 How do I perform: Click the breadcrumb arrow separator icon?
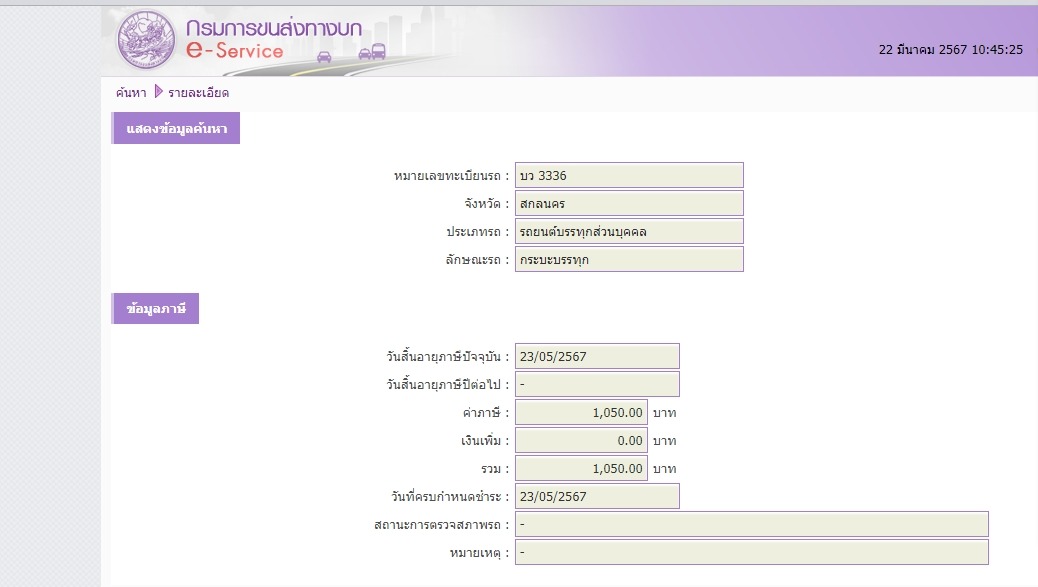(158, 91)
